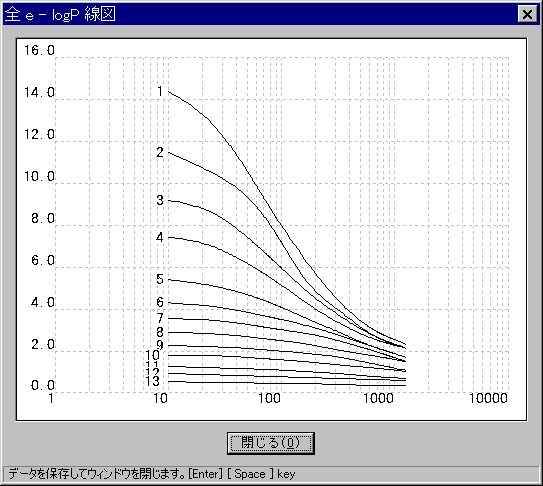Click curve label 8 on the chart
543x486 pixels.
pos(160,332)
